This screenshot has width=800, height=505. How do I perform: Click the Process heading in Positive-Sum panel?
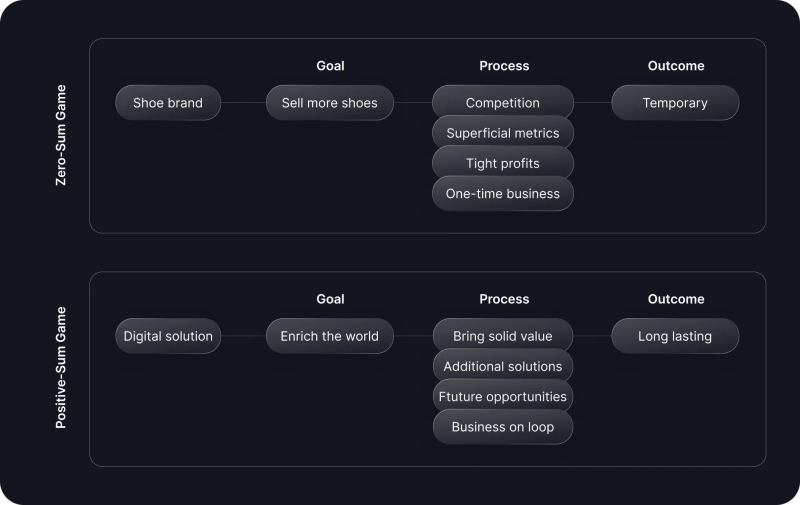pyautogui.click(x=504, y=299)
